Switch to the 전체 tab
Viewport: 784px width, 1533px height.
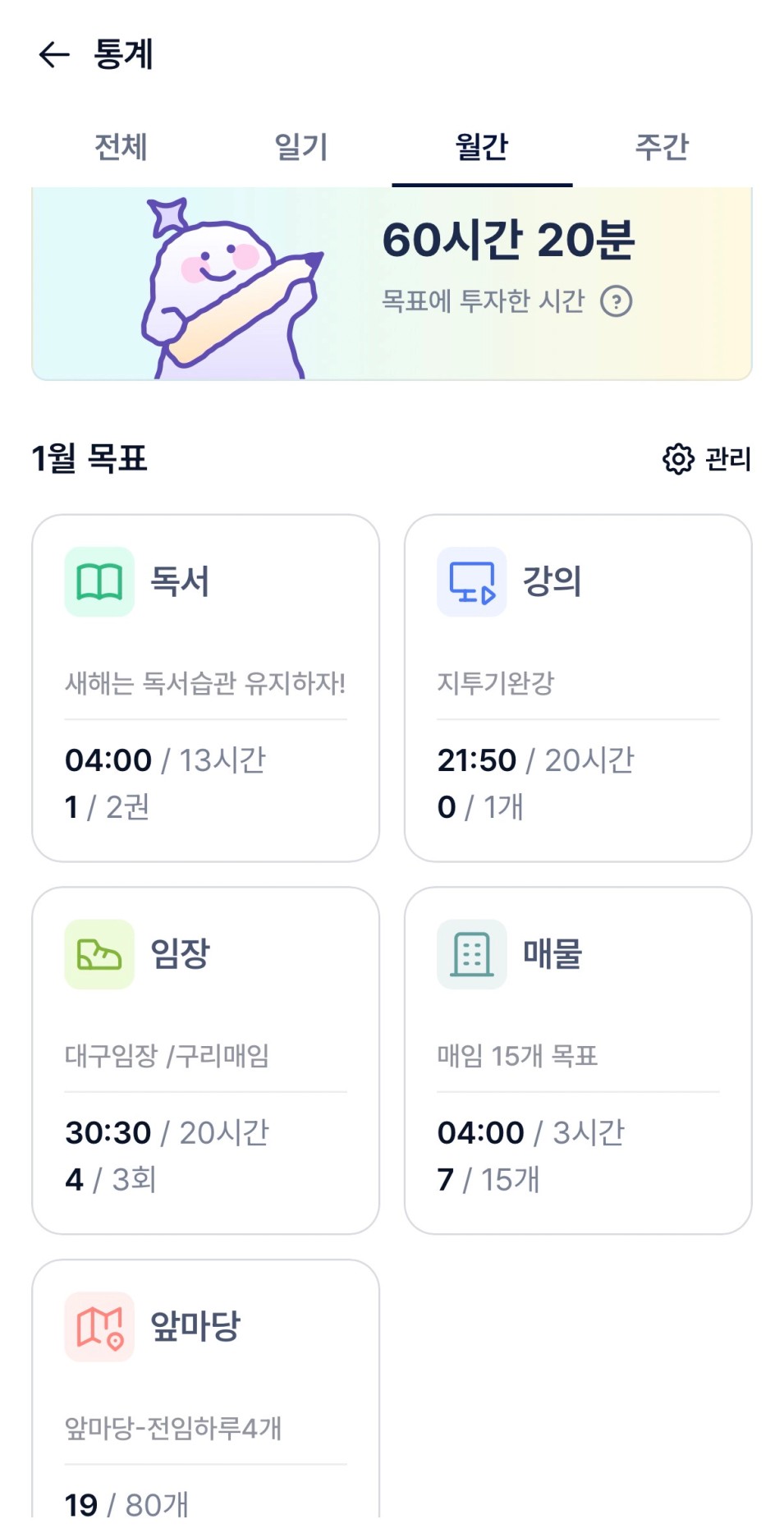tap(121, 147)
